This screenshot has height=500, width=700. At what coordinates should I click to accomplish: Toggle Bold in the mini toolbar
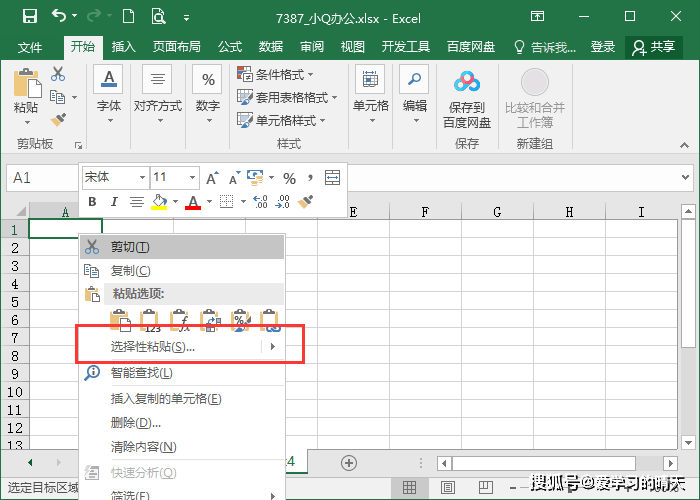(92, 202)
